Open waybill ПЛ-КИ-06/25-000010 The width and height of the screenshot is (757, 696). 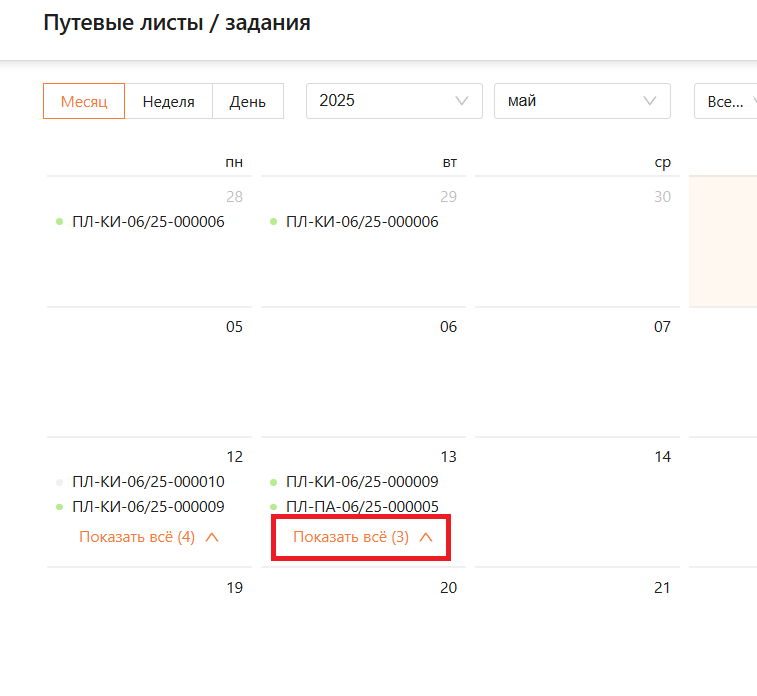point(148,482)
